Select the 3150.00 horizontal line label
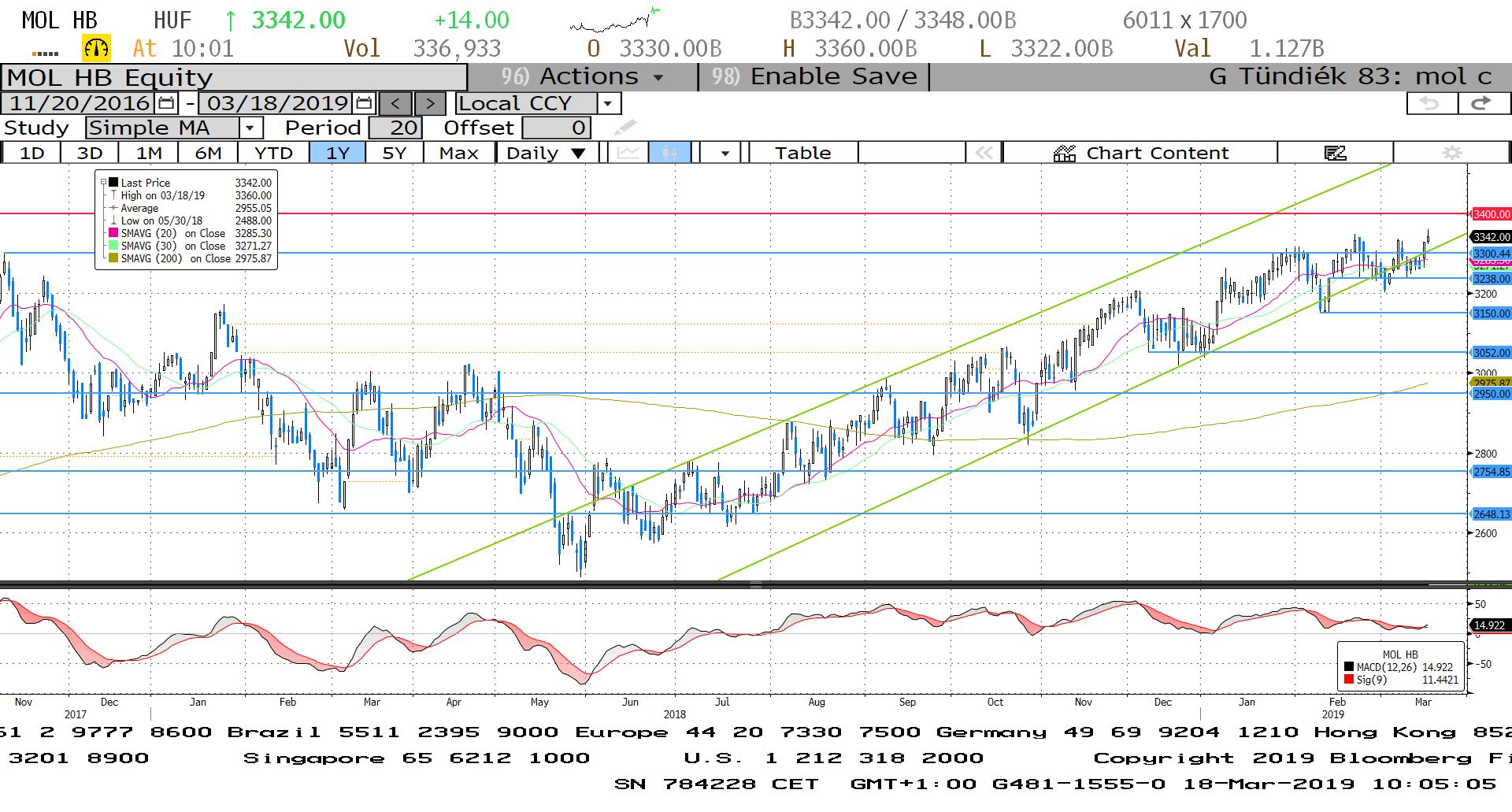Screen dimensions: 1512x812 [1491, 313]
